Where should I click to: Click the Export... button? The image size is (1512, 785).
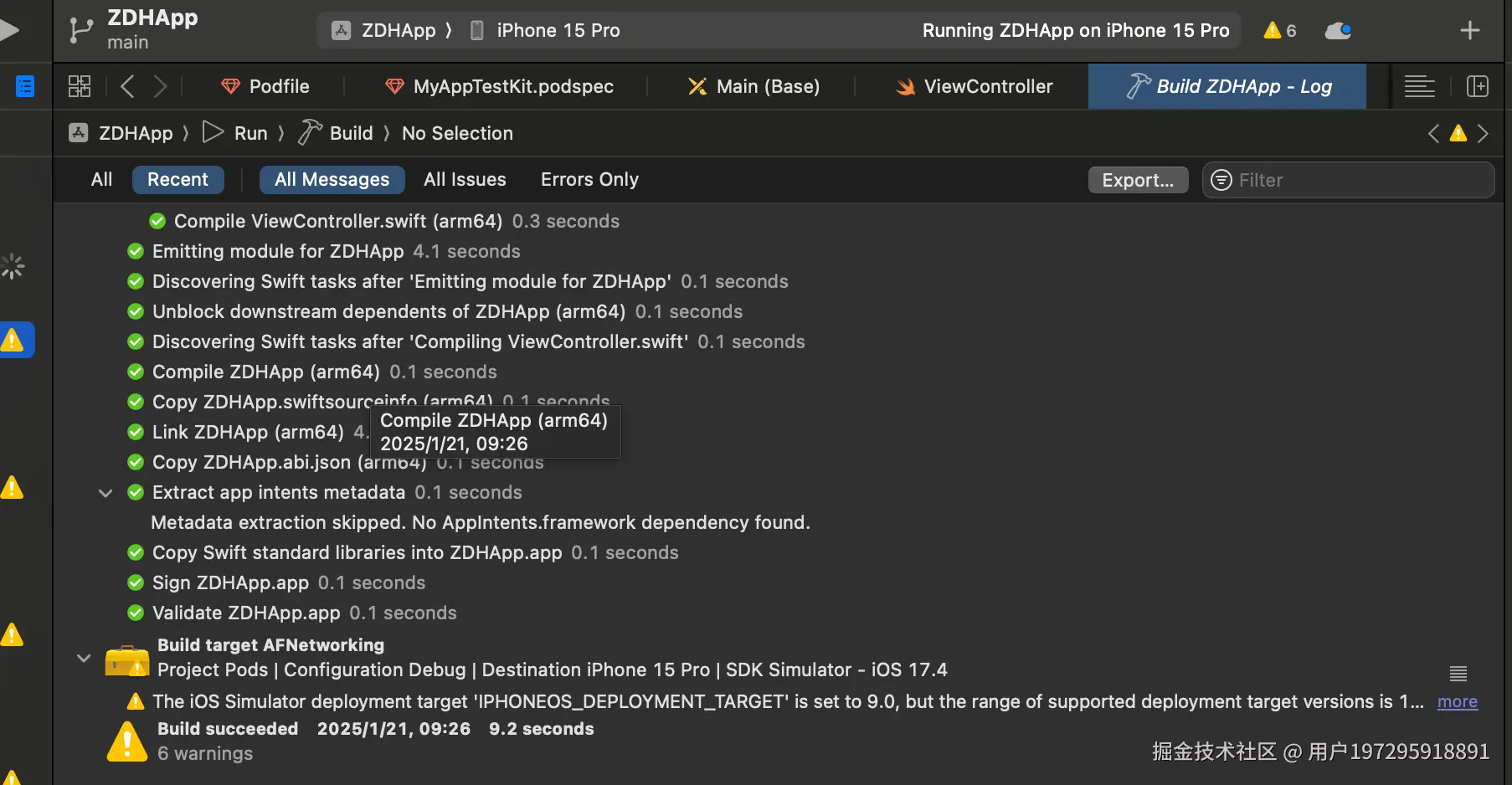click(x=1138, y=180)
